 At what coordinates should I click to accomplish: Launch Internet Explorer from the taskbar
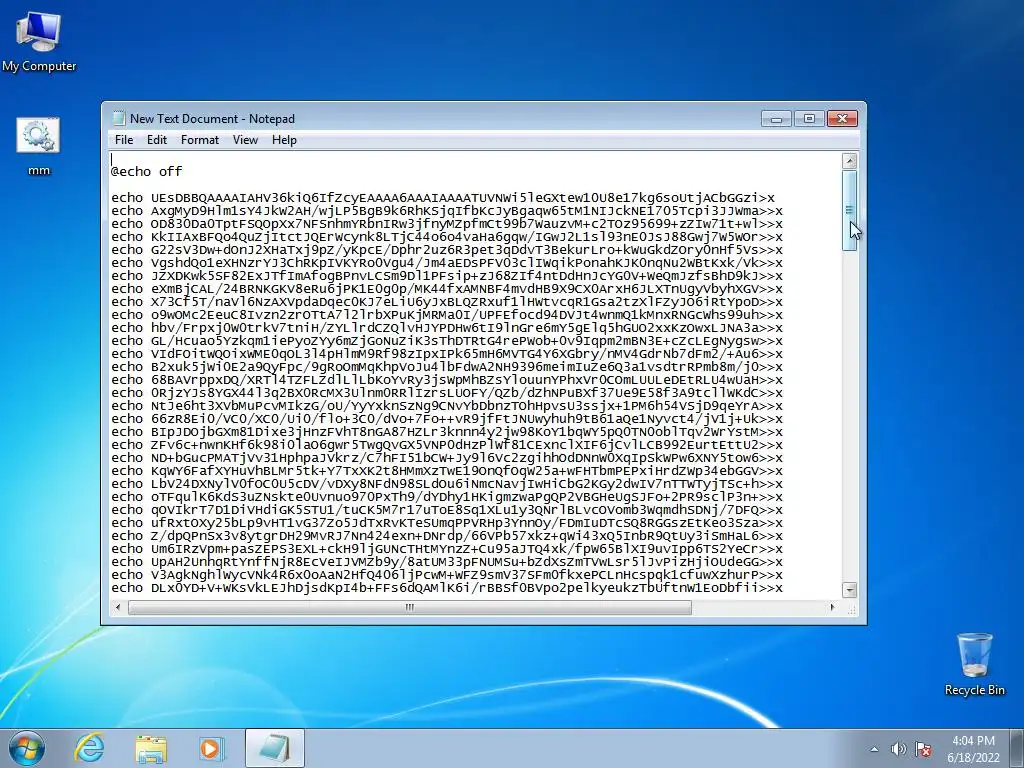click(89, 748)
